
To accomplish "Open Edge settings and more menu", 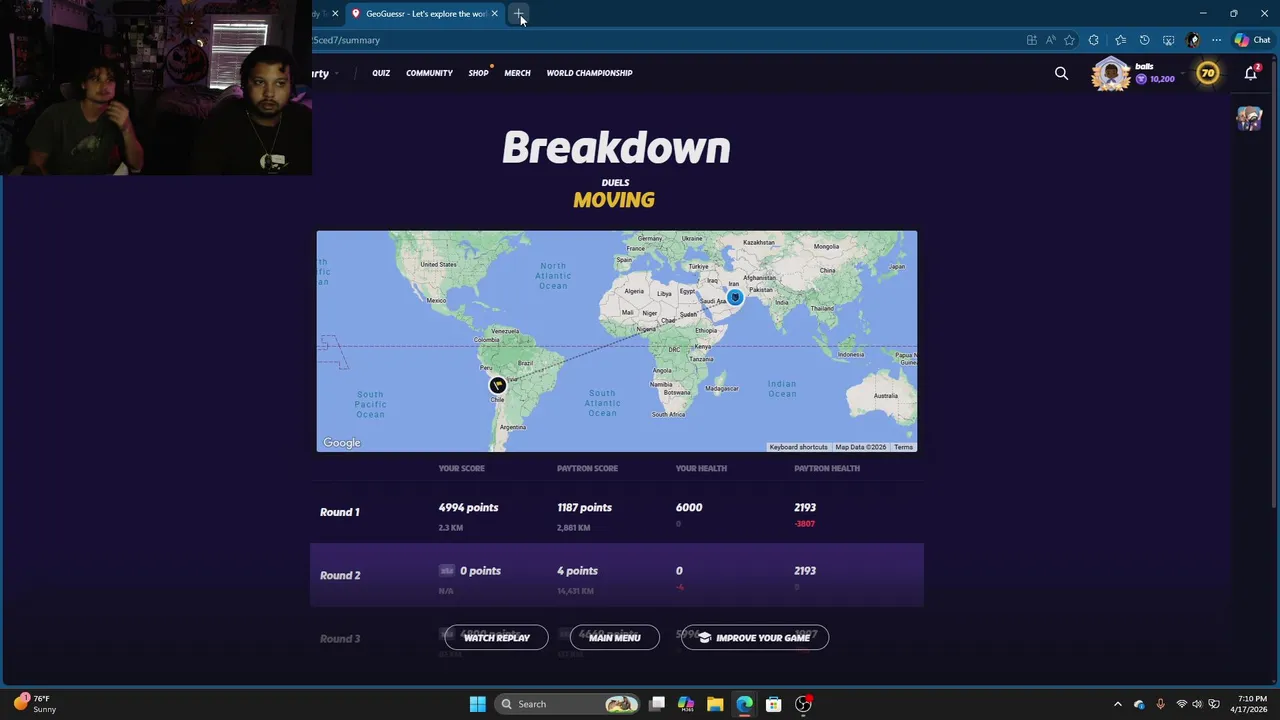I will [x=1216, y=40].
